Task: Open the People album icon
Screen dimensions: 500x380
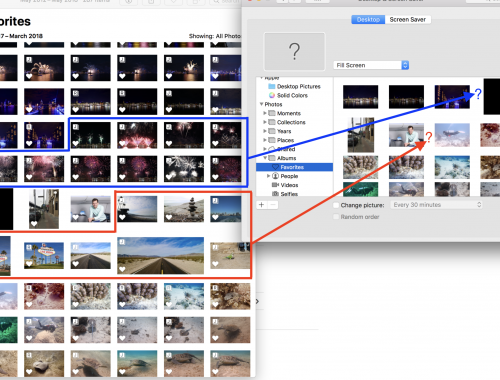Action: [x=275, y=176]
